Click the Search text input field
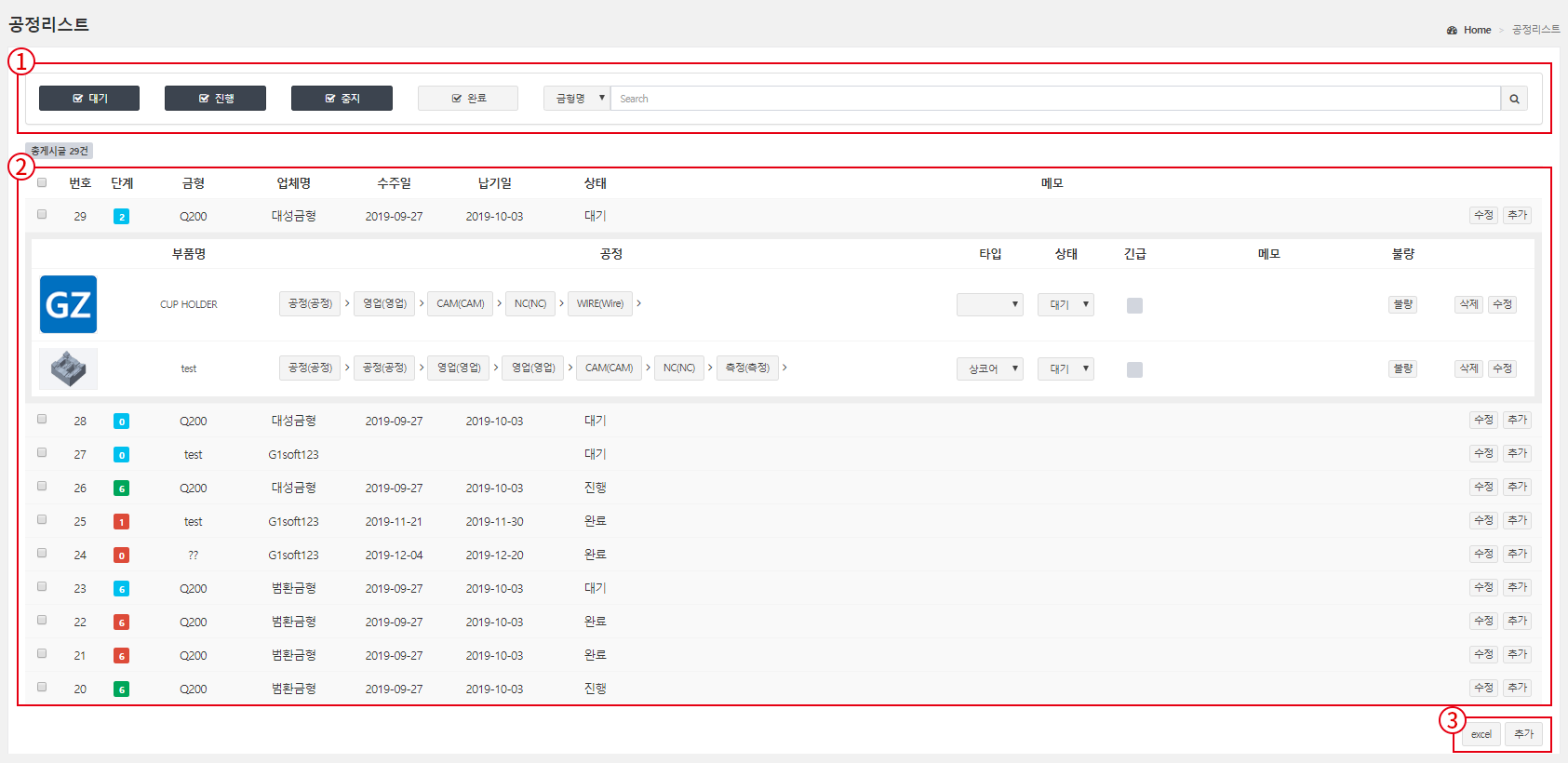The image size is (1568, 763). click(x=1055, y=99)
